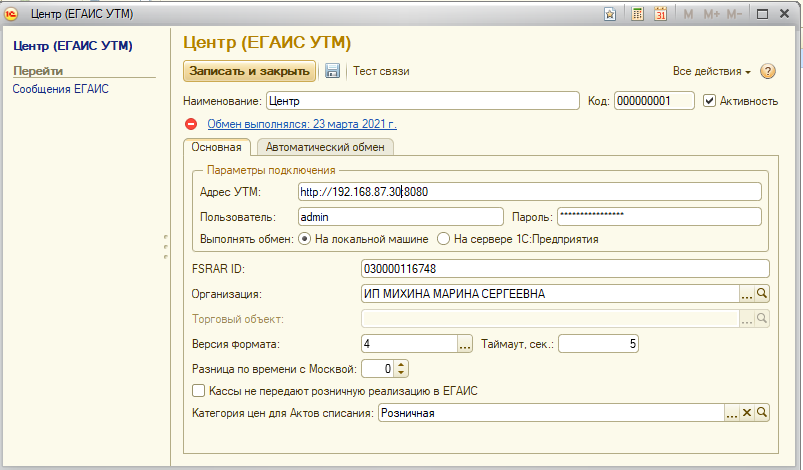The height and width of the screenshot is (470, 803).
Task: Click the save diskette icon
Action: pyautogui.click(x=332, y=71)
